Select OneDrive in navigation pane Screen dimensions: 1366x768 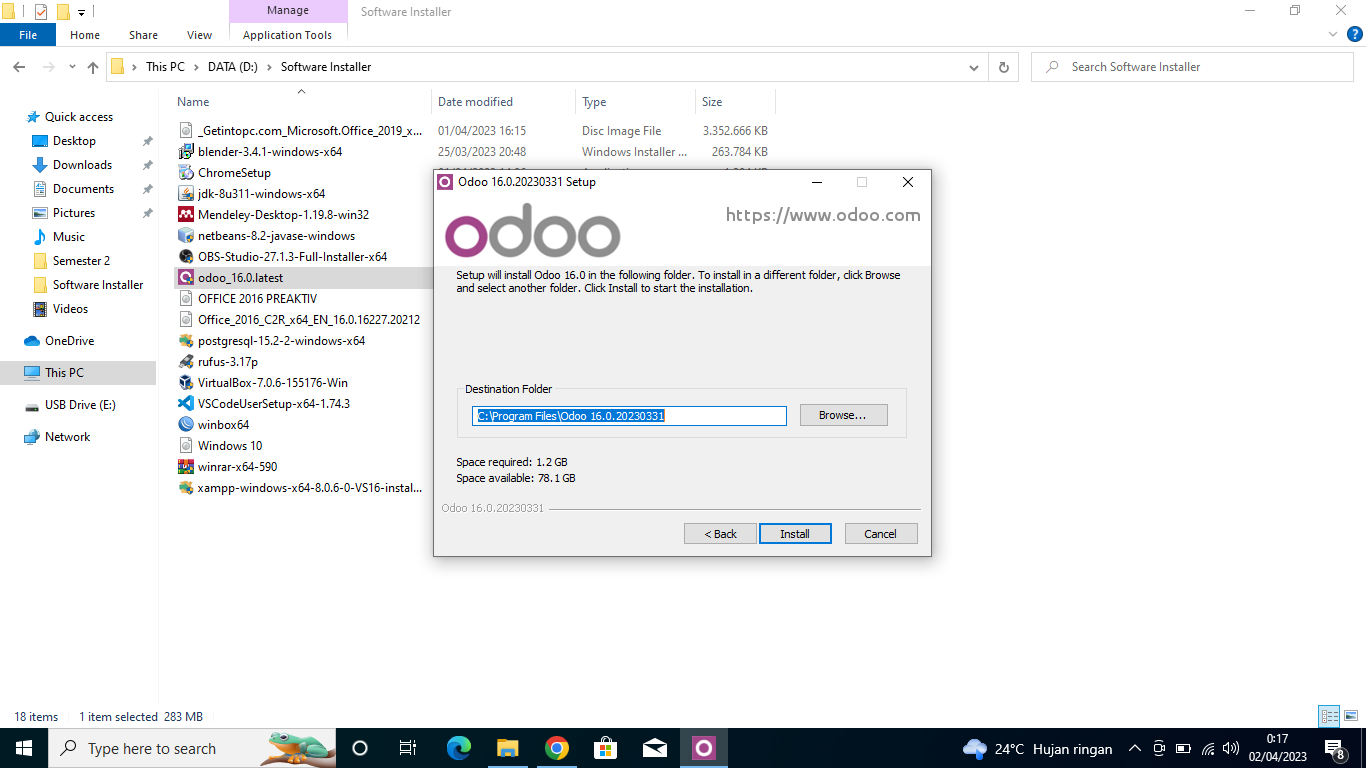[69, 341]
